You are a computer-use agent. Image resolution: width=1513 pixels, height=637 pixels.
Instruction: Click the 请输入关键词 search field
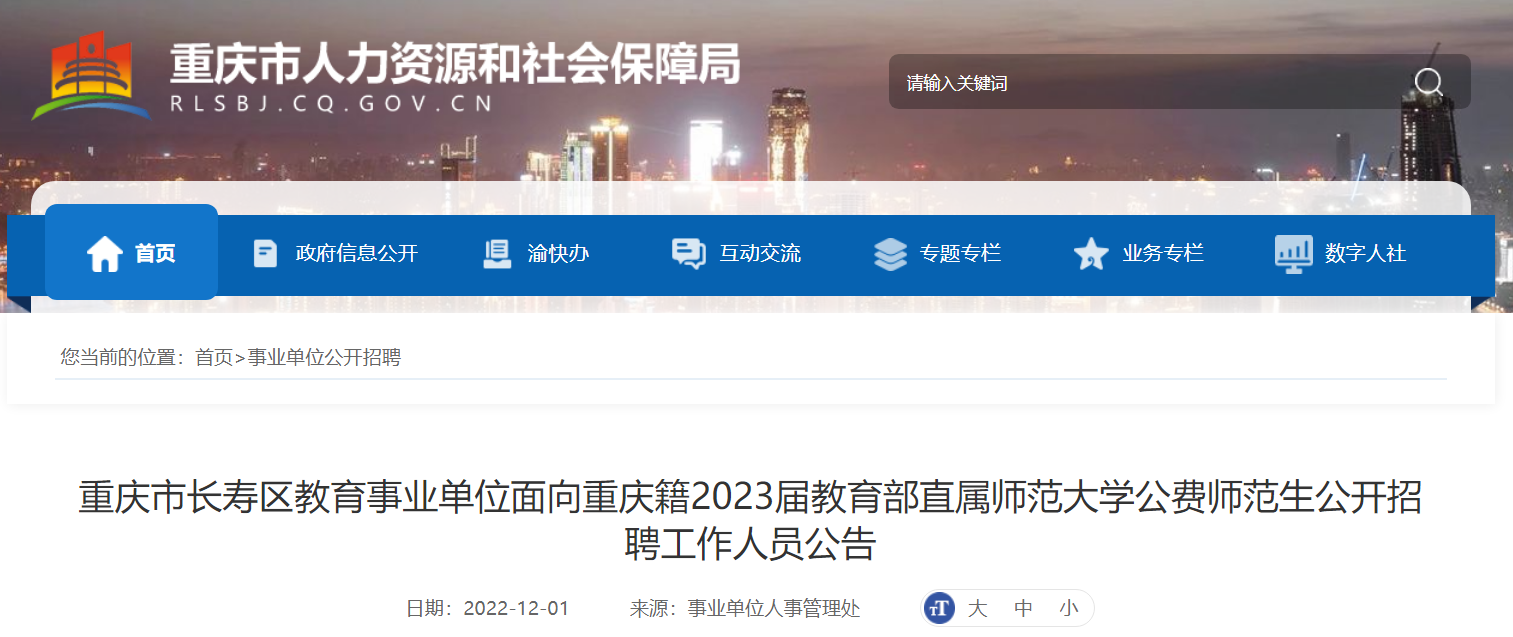click(1150, 82)
